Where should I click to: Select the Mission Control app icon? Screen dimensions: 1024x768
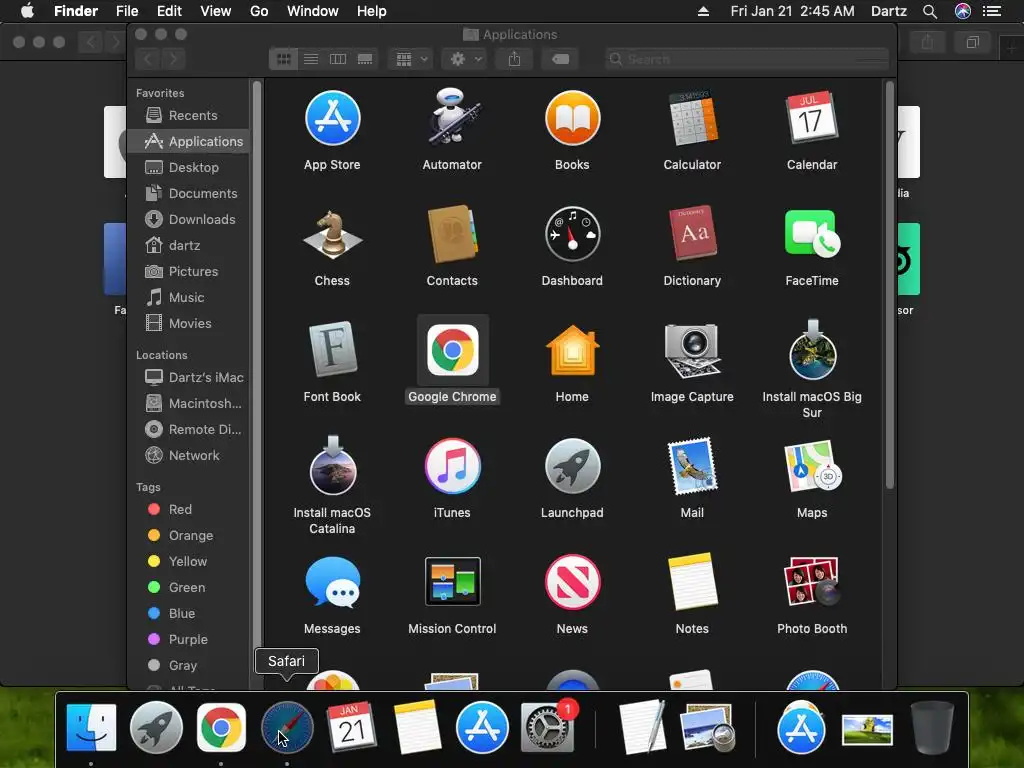(452, 581)
